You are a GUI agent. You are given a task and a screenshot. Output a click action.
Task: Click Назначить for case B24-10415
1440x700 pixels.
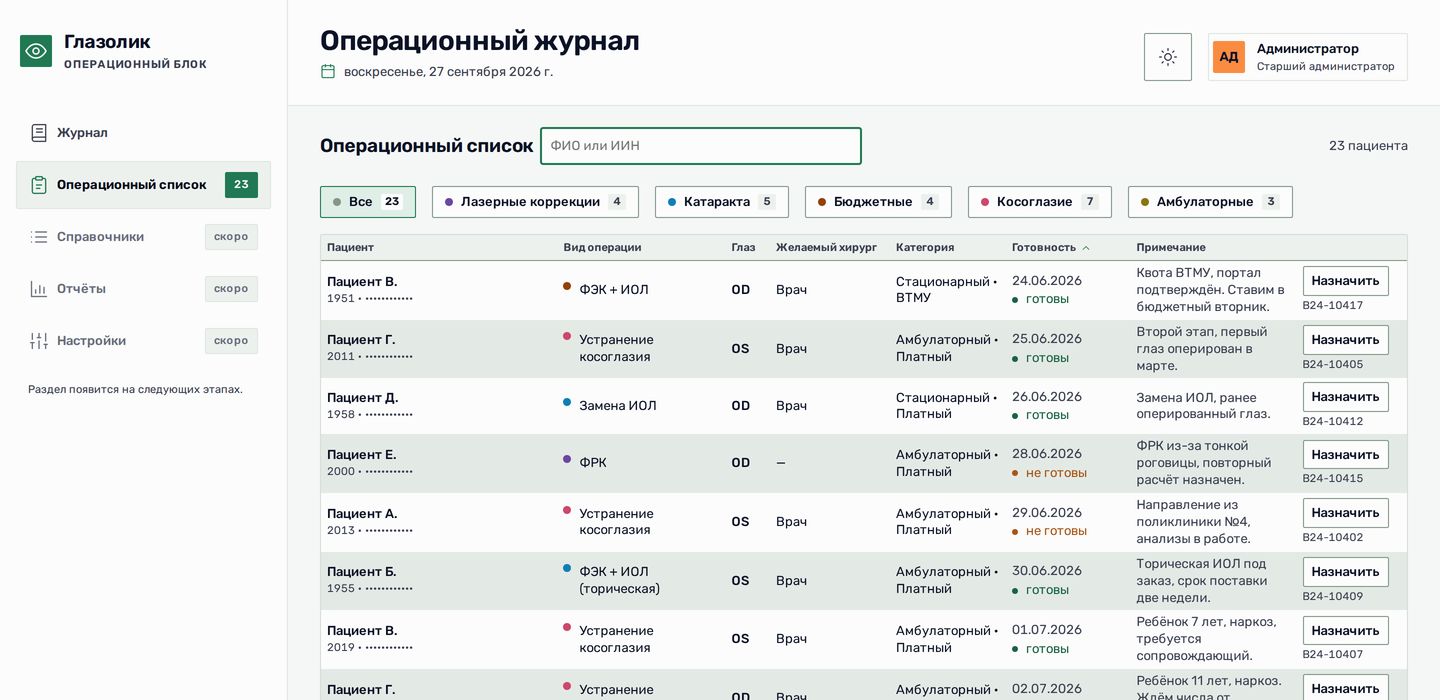[1345, 455]
